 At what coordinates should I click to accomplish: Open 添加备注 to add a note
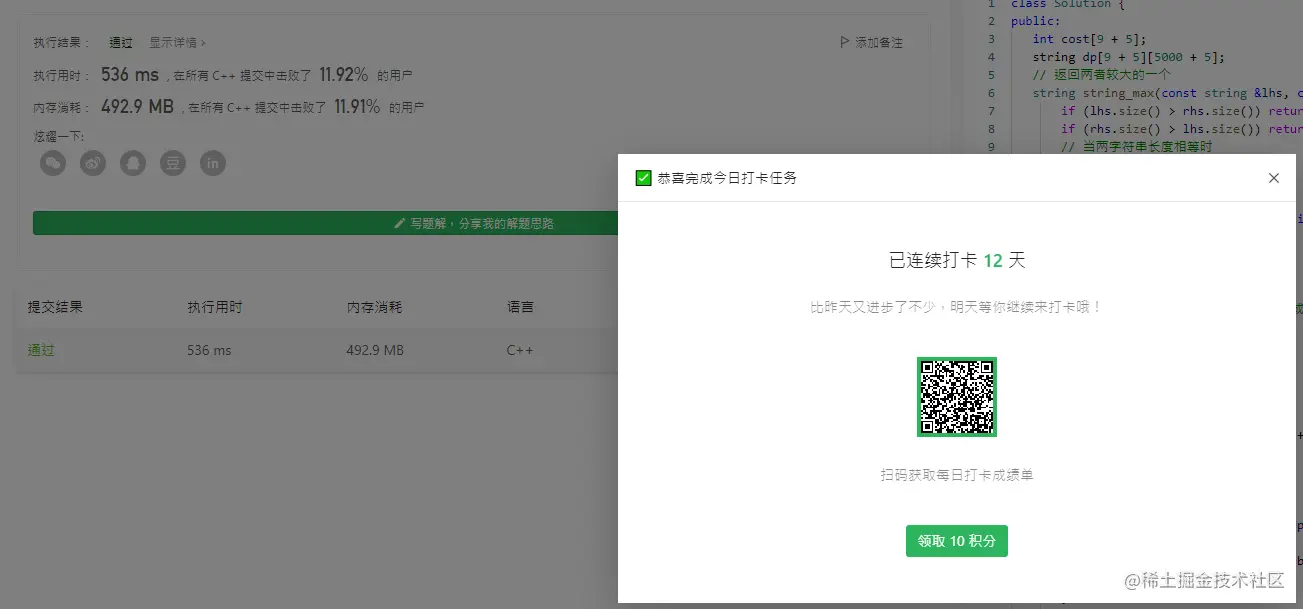[x=871, y=43]
